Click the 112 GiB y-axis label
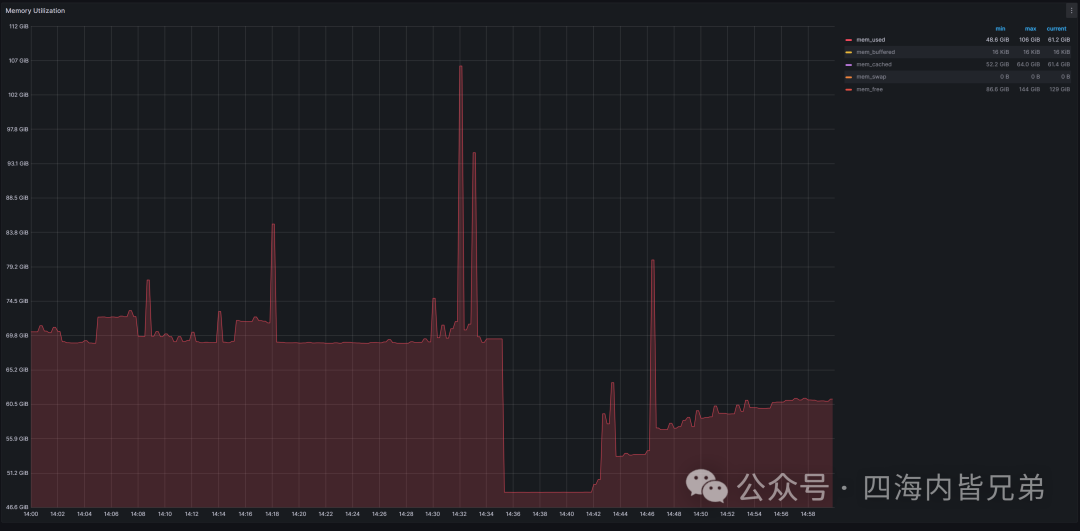1080x531 pixels. coord(19,27)
